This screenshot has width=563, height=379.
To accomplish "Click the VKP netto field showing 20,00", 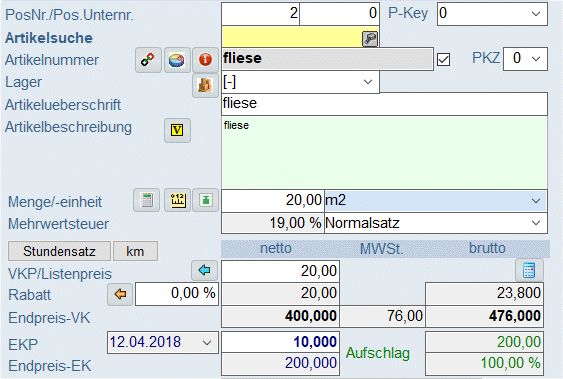I will [x=280, y=271].
